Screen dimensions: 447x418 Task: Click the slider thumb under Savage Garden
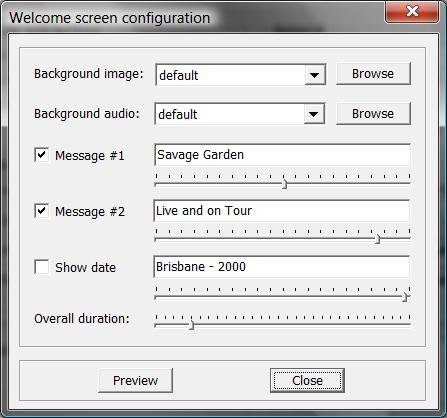(x=284, y=184)
